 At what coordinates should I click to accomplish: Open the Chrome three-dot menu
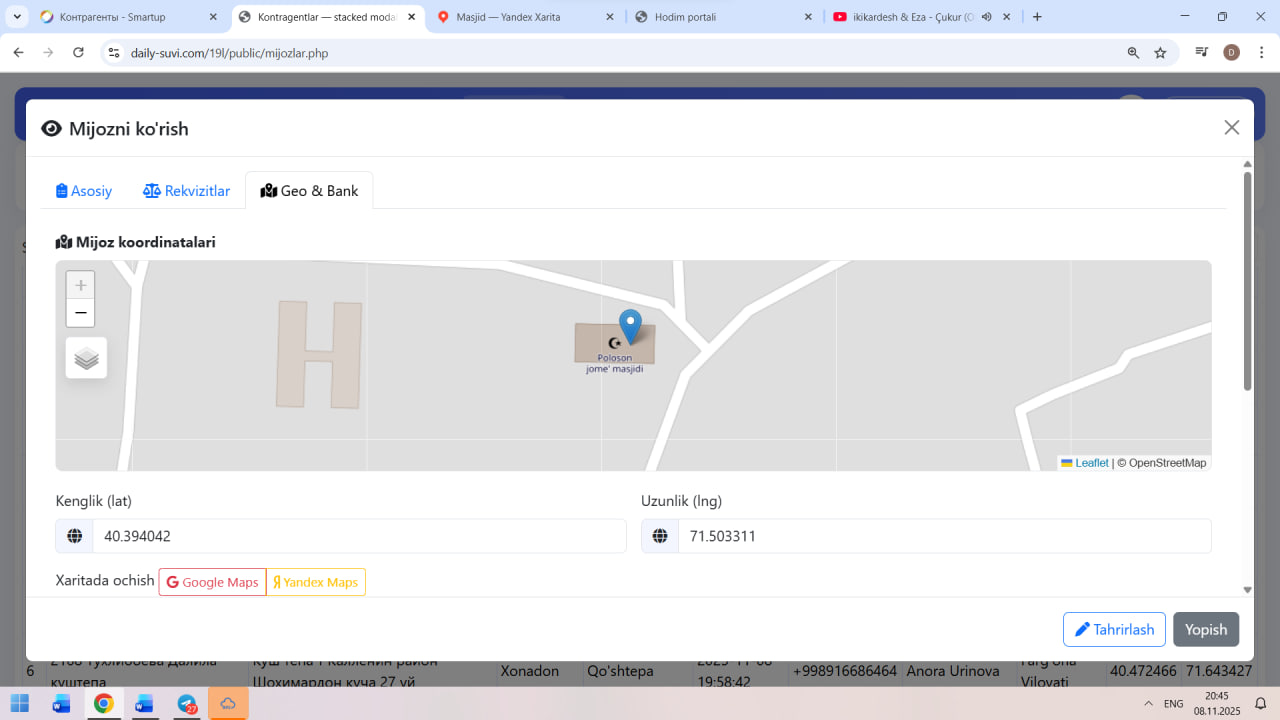1260,53
